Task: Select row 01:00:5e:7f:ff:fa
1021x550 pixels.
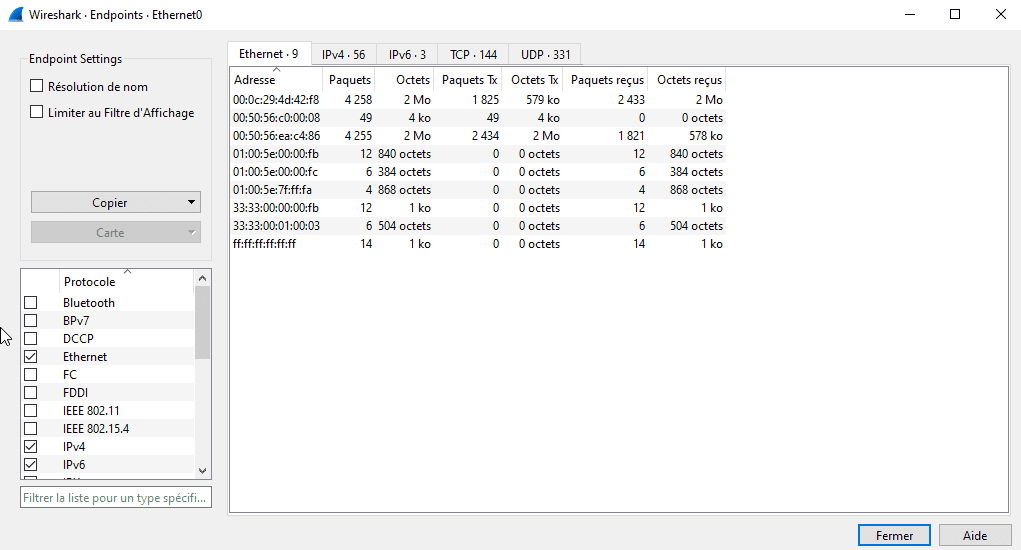Action: 478,189
